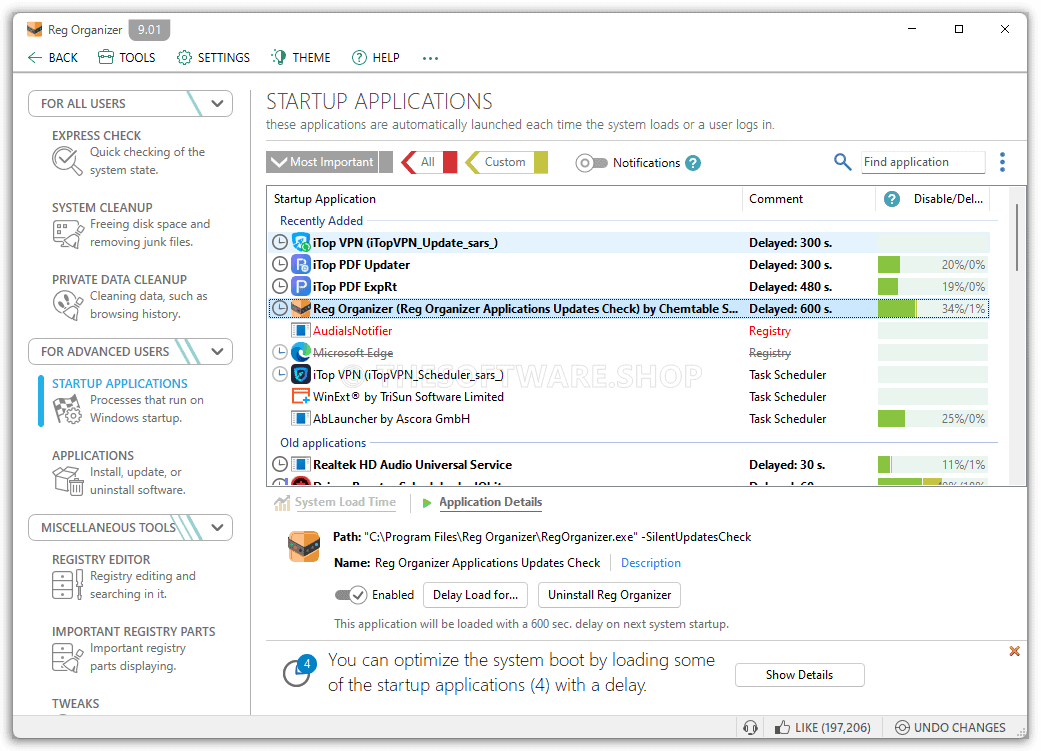The height and width of the screenshot is (751, 1041).
Task: Click the Disable/Delete column help icon
Action: click(892, 199)
